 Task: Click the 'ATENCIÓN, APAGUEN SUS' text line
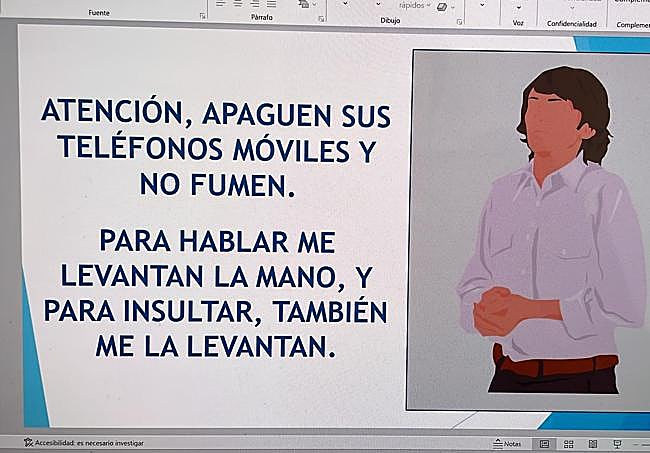216,113
